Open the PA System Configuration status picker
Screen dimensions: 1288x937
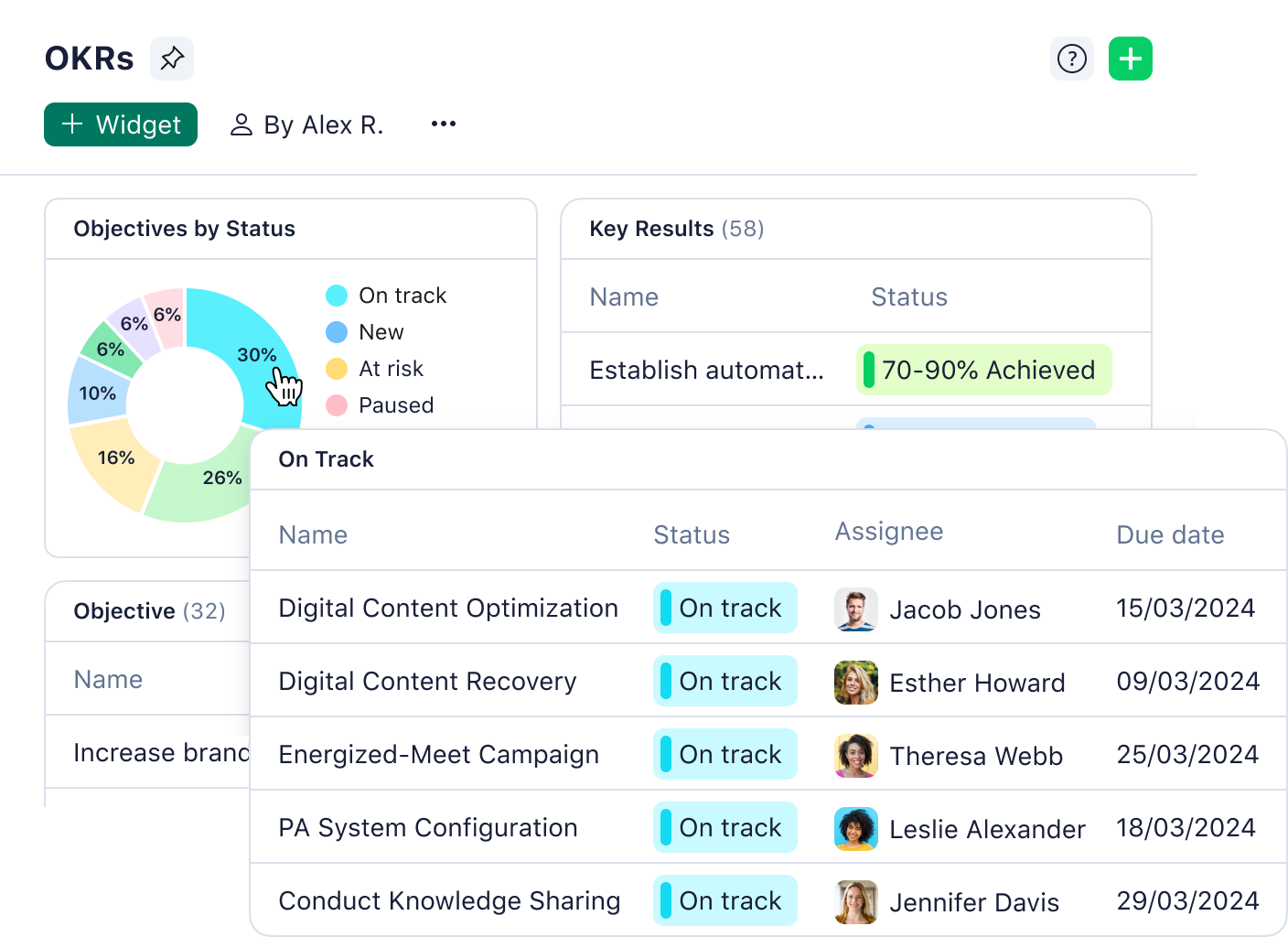pos(725,827)
